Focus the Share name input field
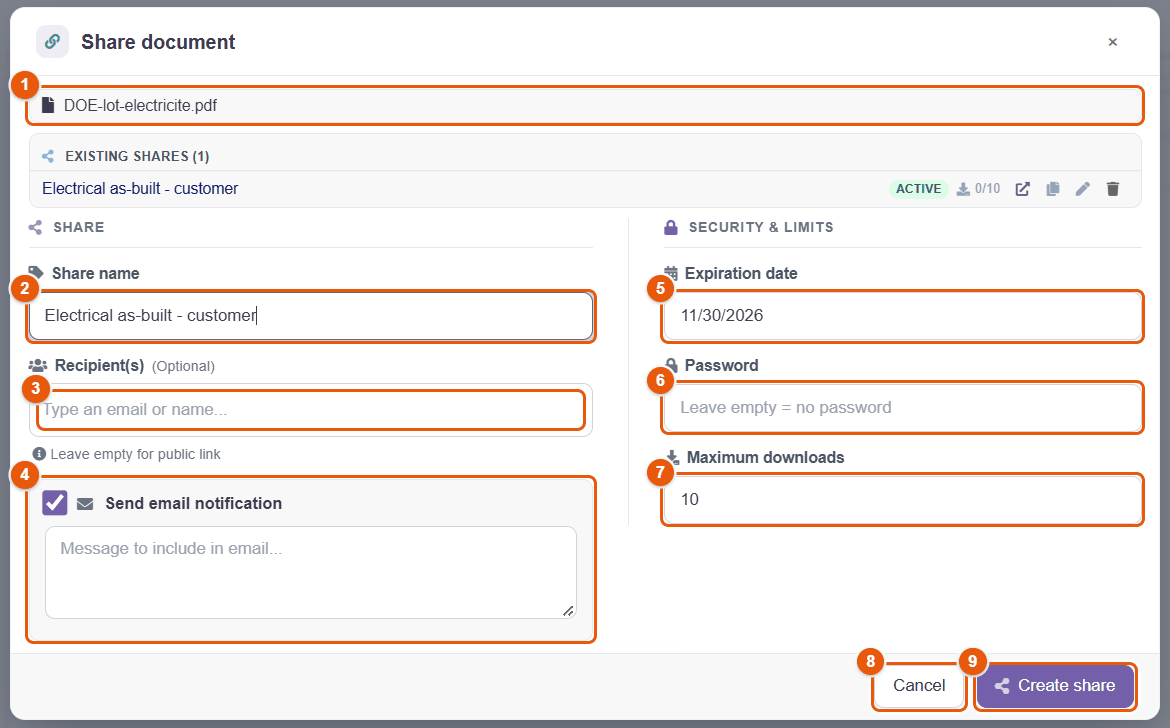 (x=311, y=316)
